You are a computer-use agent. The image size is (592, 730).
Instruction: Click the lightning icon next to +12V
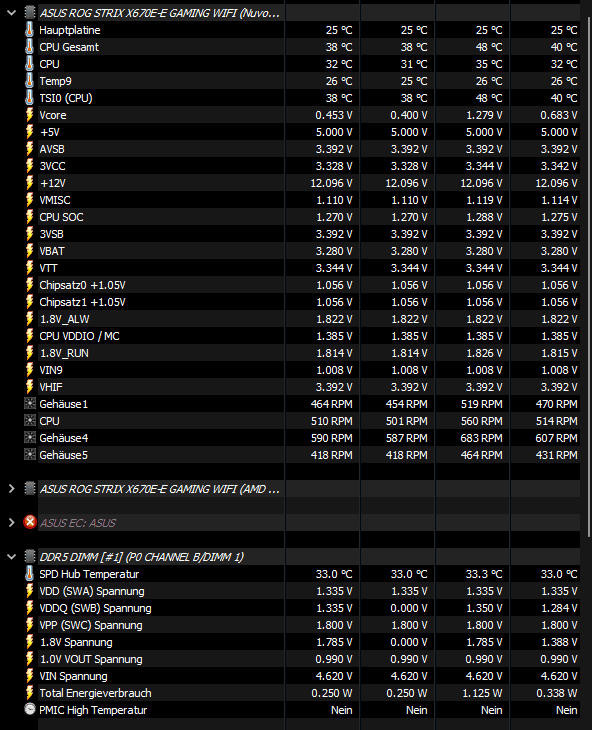(x=29, y=183)
